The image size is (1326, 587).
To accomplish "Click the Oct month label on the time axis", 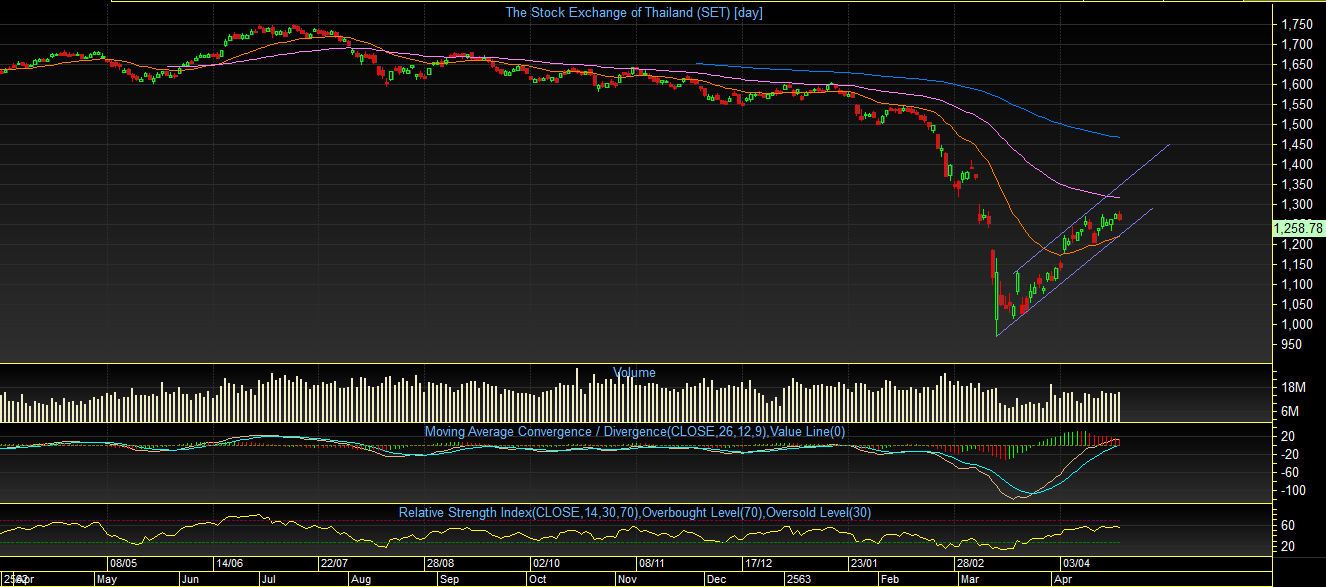I will (538, 579).
